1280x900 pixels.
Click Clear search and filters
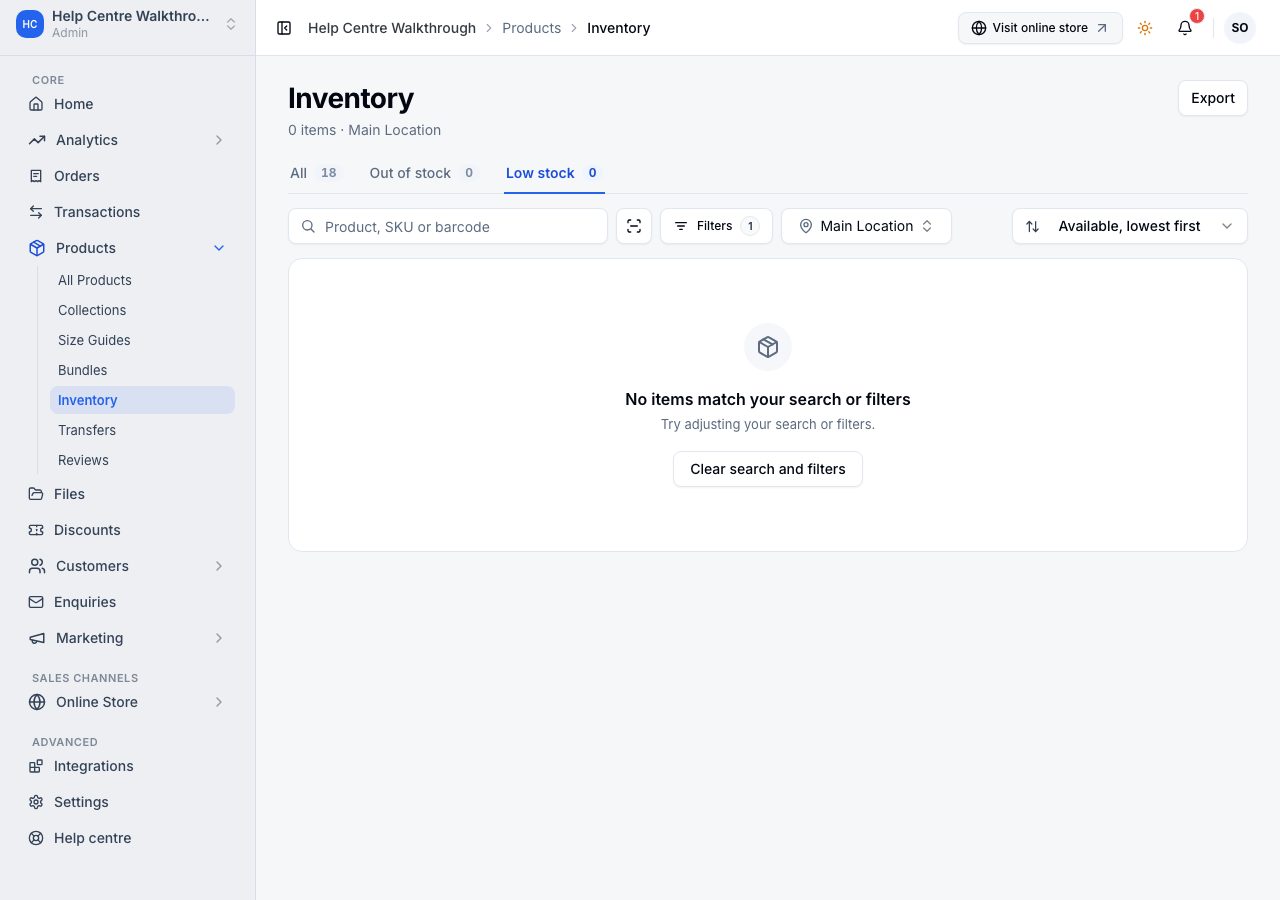click(x=768, y=469)
